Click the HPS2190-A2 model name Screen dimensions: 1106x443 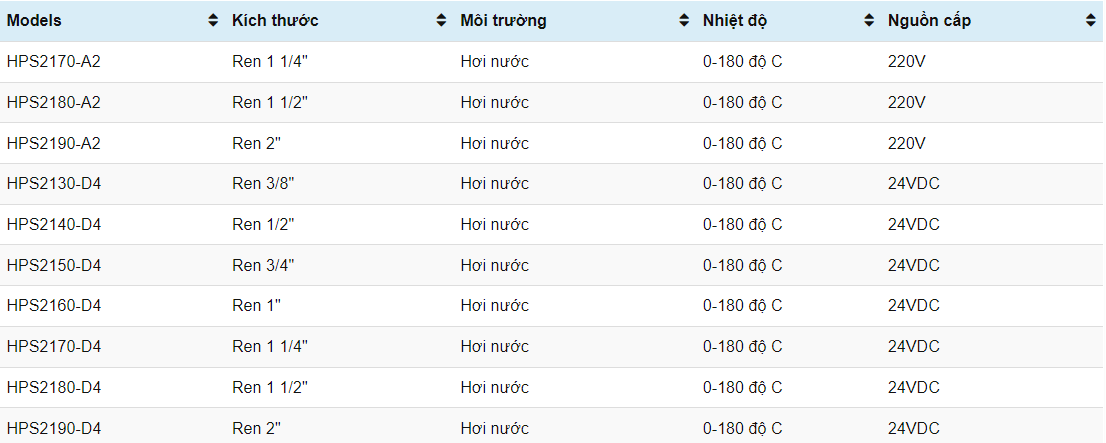tap(54, 143)
